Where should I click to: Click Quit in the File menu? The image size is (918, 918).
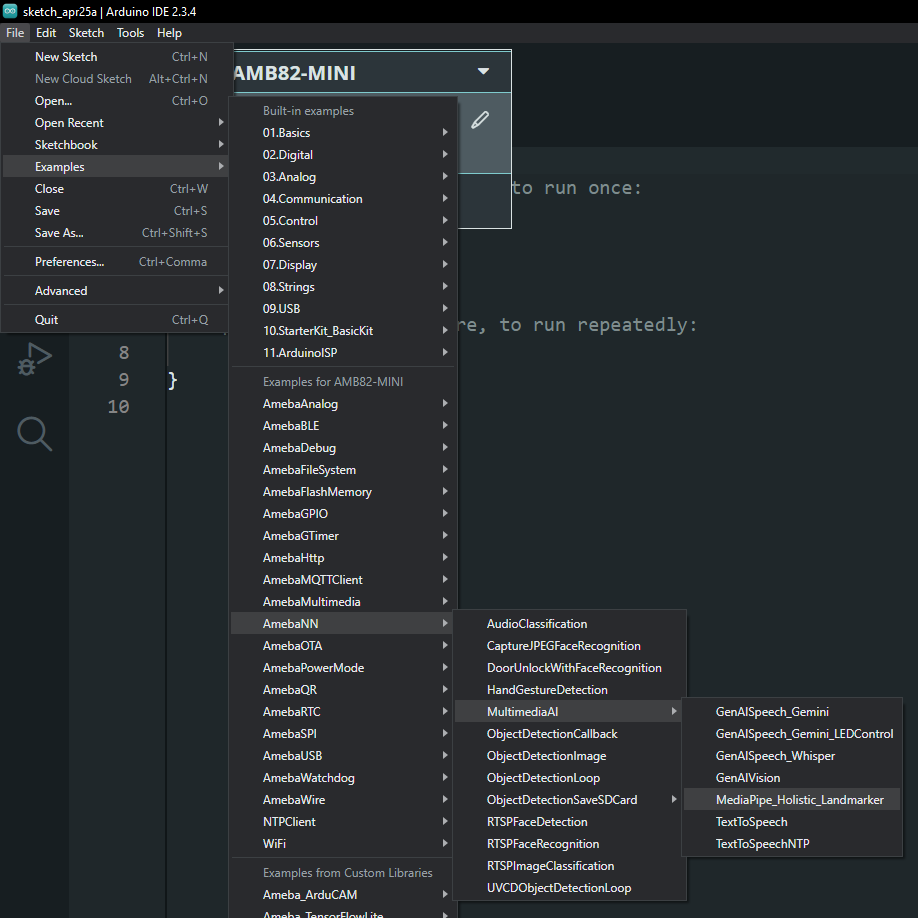(x=115, y=320)
